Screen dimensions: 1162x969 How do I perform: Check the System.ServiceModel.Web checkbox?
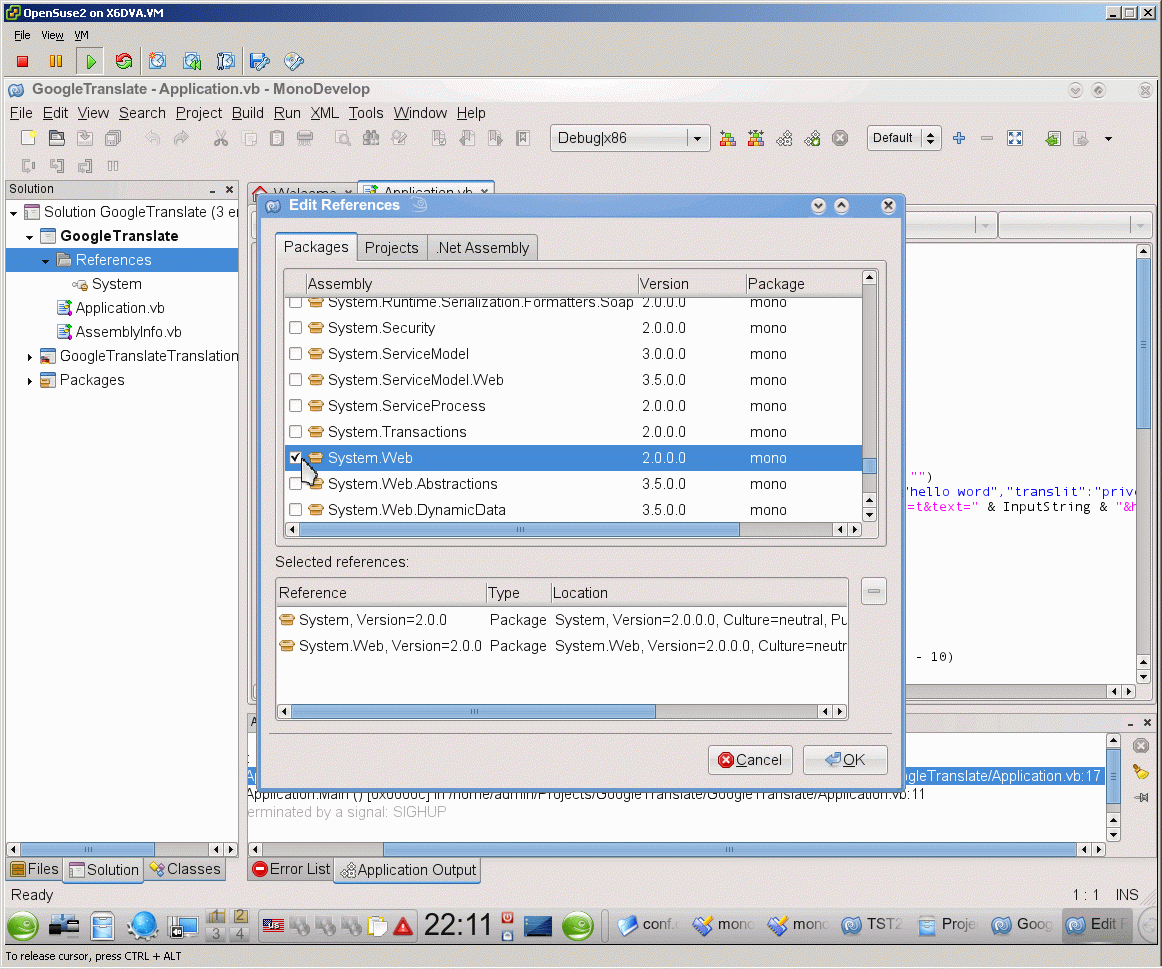[x=296, y=379]
